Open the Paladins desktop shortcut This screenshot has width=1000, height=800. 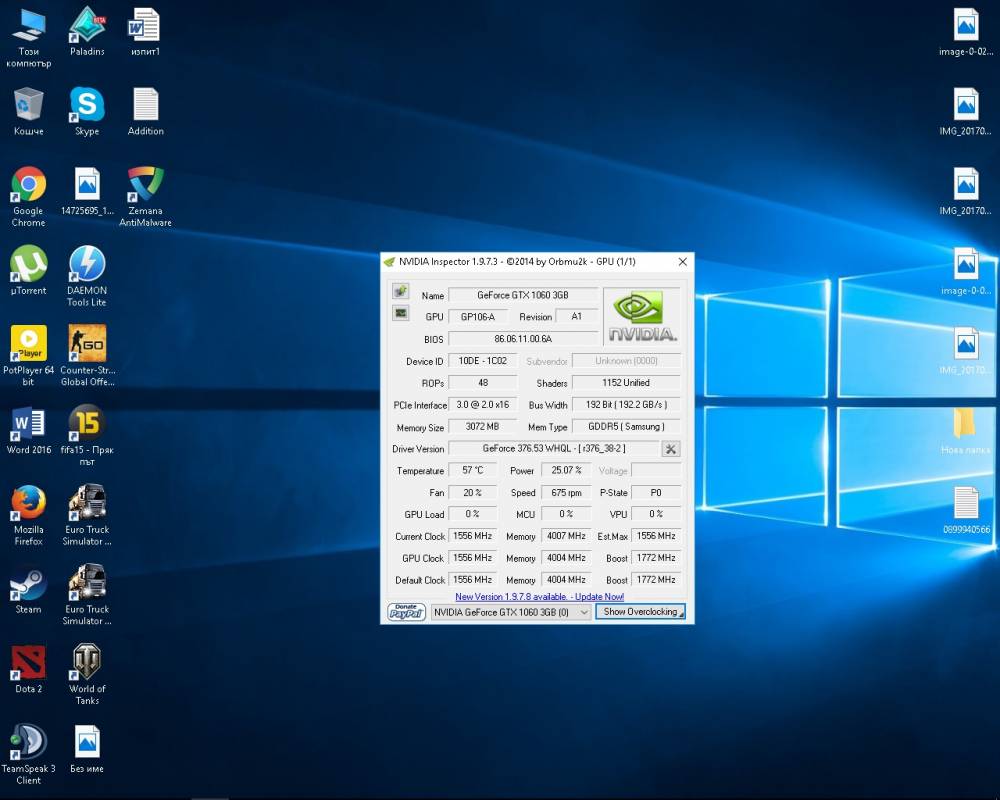[x=87, y=32]
